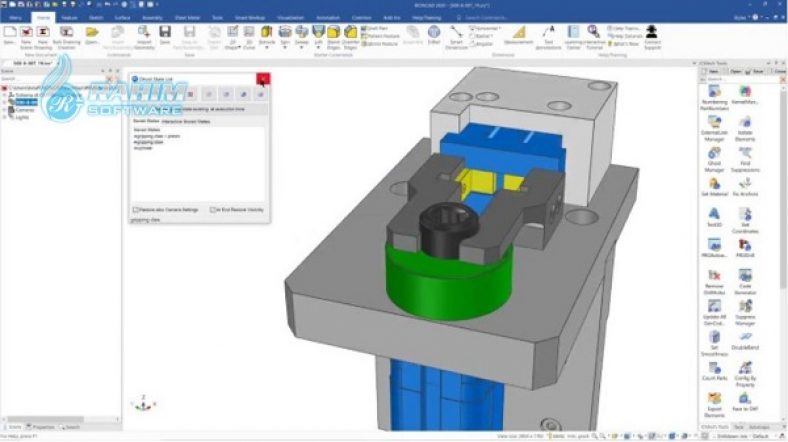Select '#gripping claw + piston' state
The width and height of the screenshot is (788, 442).
click(157, 136)
